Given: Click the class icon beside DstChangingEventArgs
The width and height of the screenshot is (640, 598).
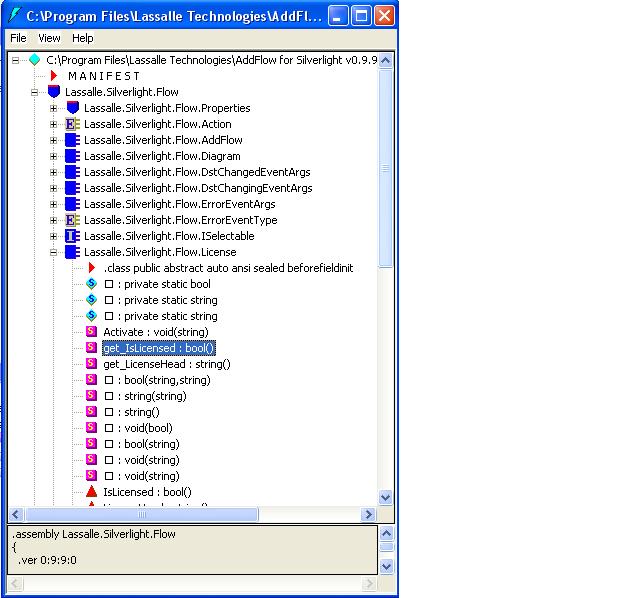Looking at the screenshot, I should [x=72, y=188].
